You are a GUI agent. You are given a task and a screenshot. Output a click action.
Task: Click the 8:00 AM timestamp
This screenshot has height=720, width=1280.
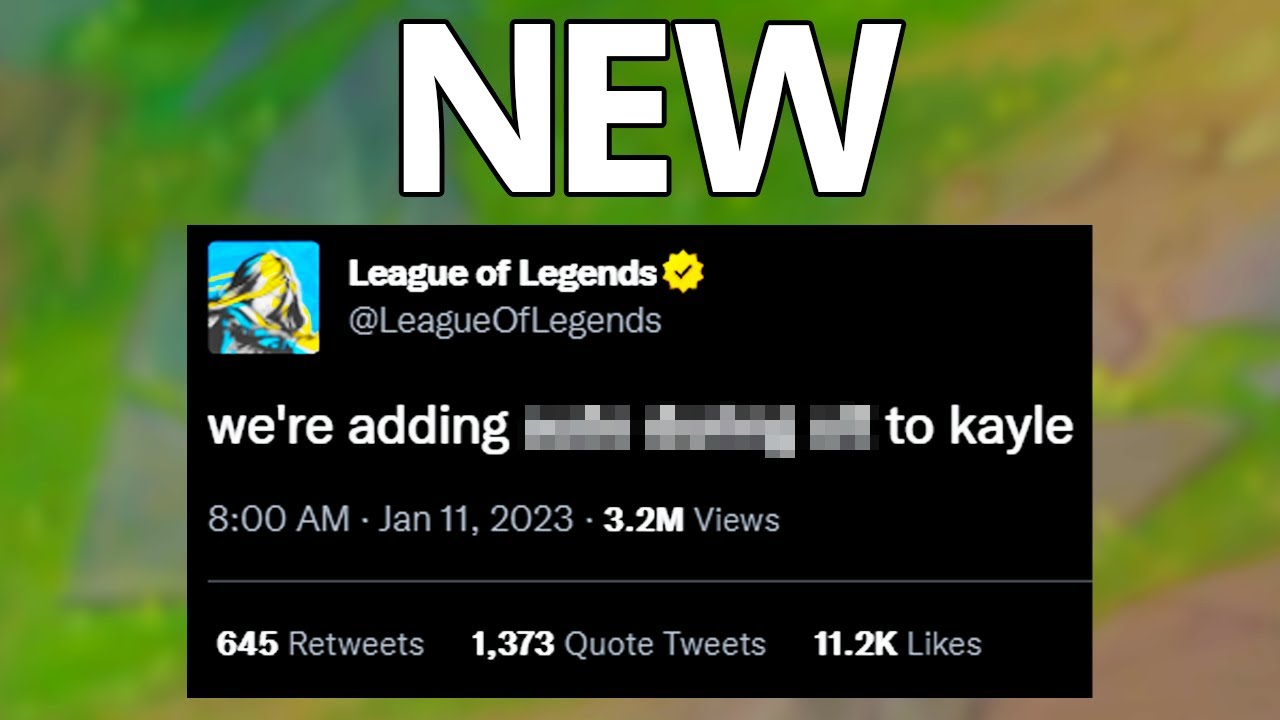pos(279,520)
